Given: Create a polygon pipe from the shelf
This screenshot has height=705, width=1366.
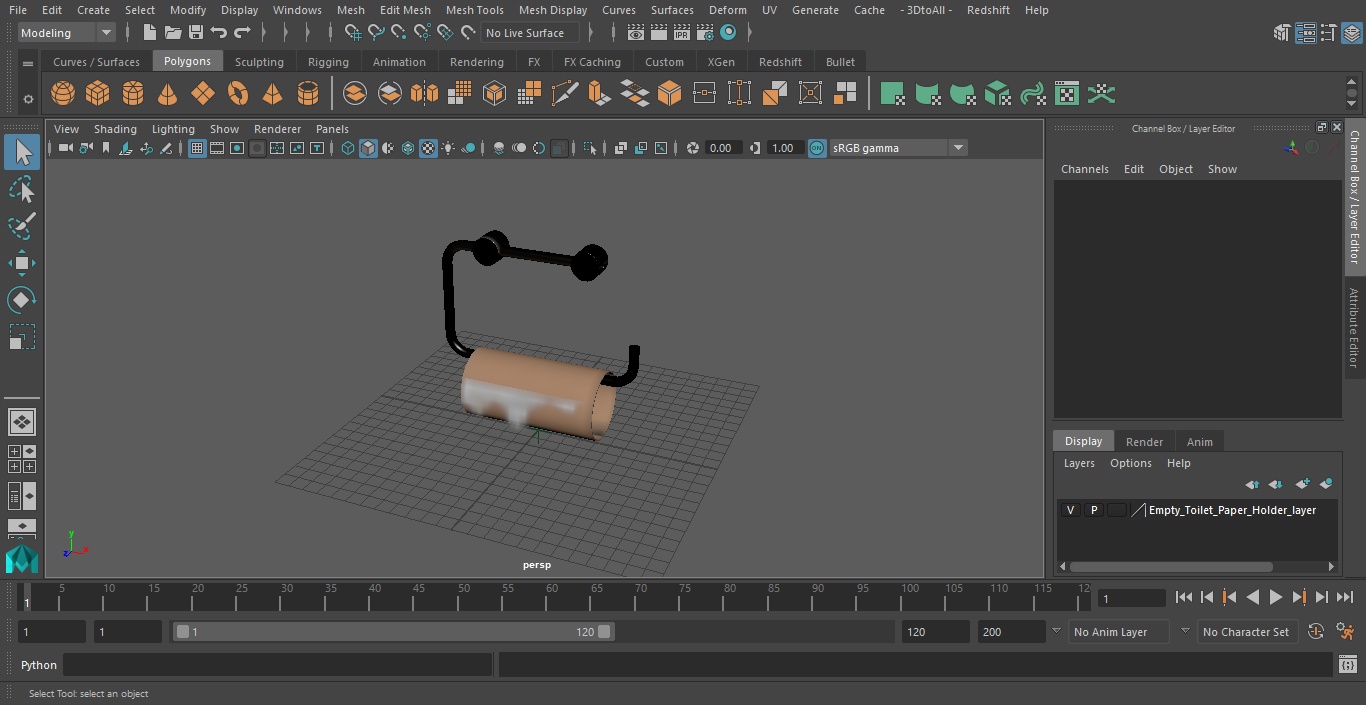Looking at the screenshot, I should point(308,94).
